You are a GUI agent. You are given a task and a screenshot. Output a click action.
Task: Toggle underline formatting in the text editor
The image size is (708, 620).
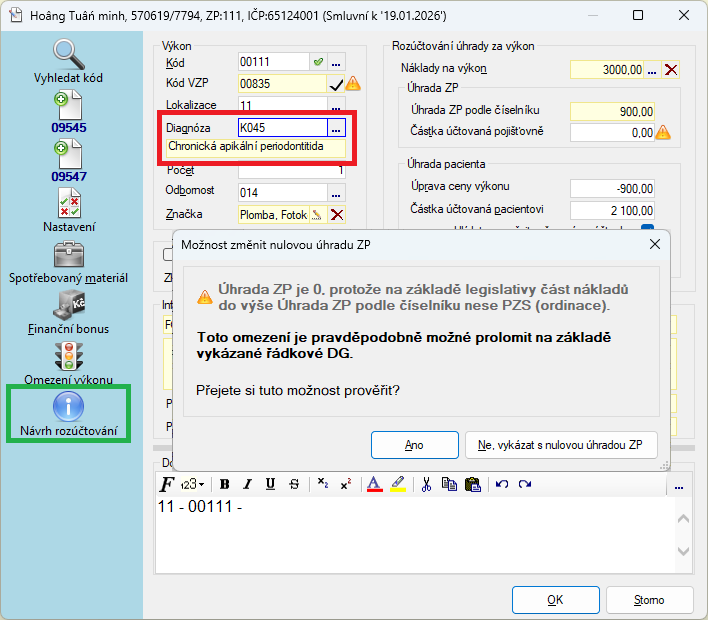coord(270,485)
